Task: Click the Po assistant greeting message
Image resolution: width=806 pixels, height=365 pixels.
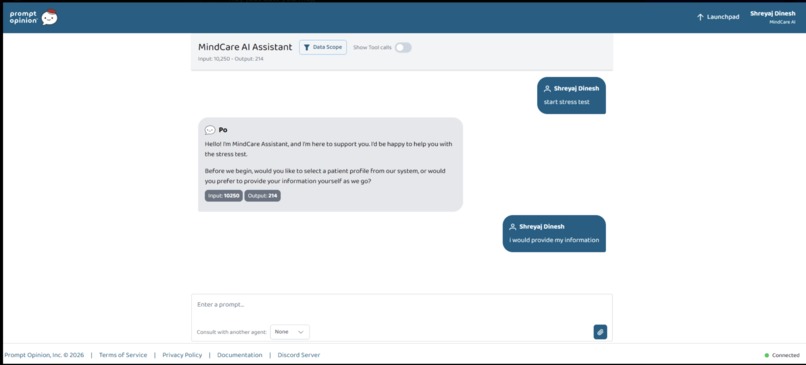Action: coord(331,165)
